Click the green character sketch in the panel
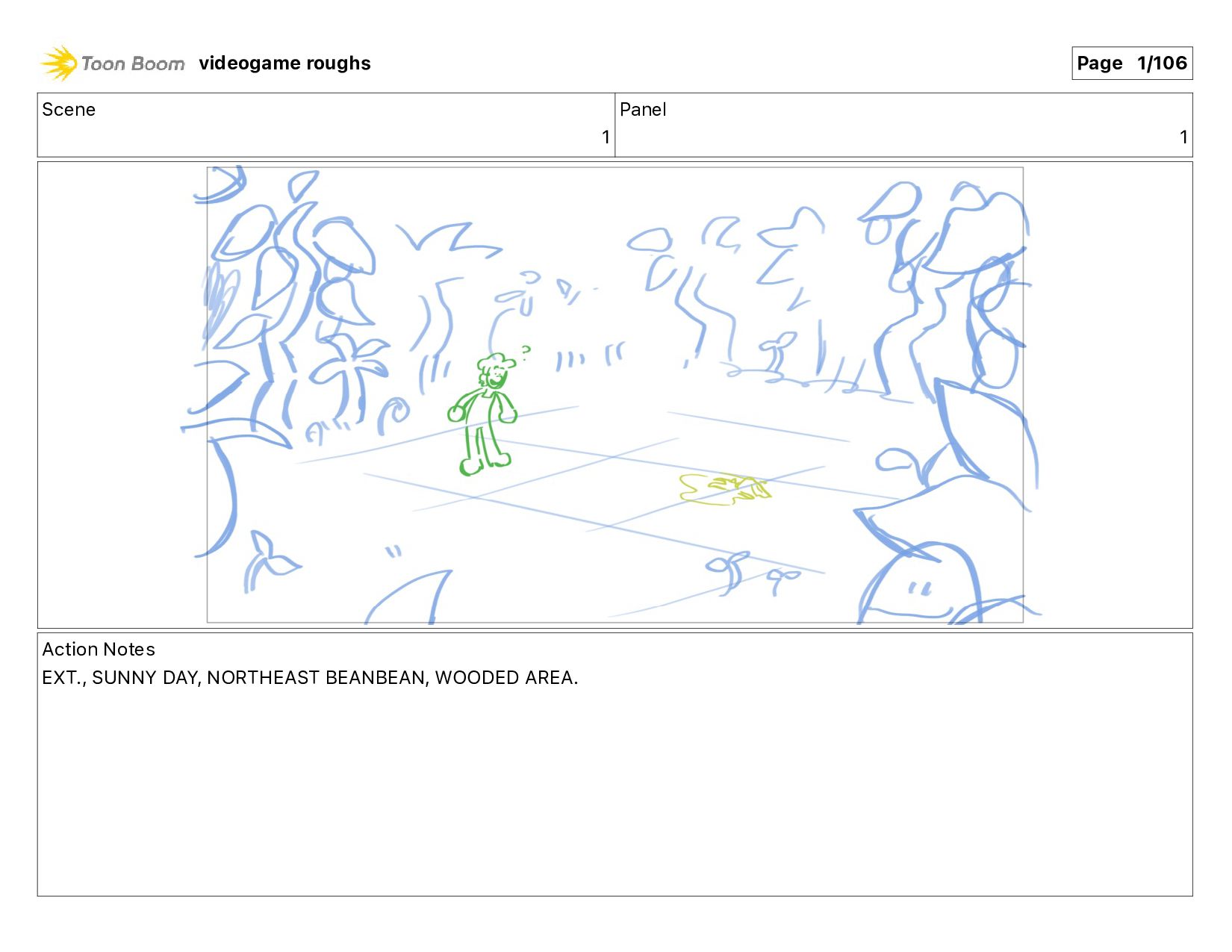The image size is (1232, 952). coord(483,414)
